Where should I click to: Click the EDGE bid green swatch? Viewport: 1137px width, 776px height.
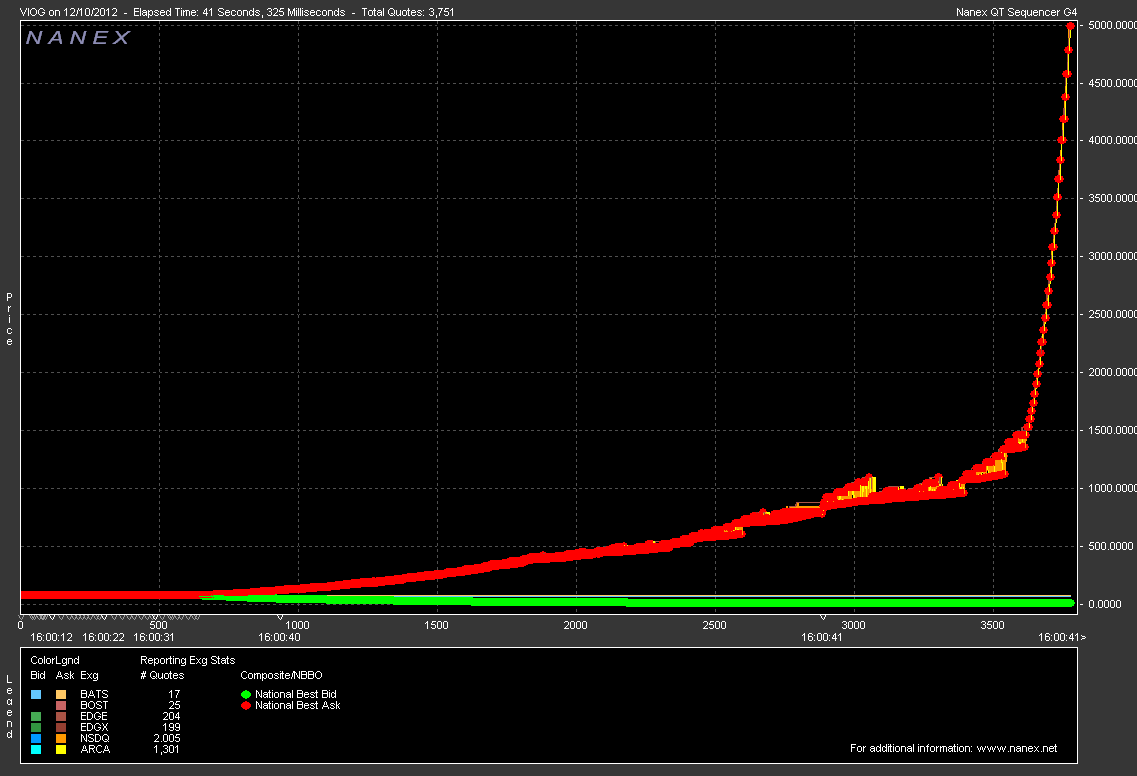[x=36, y=717]
